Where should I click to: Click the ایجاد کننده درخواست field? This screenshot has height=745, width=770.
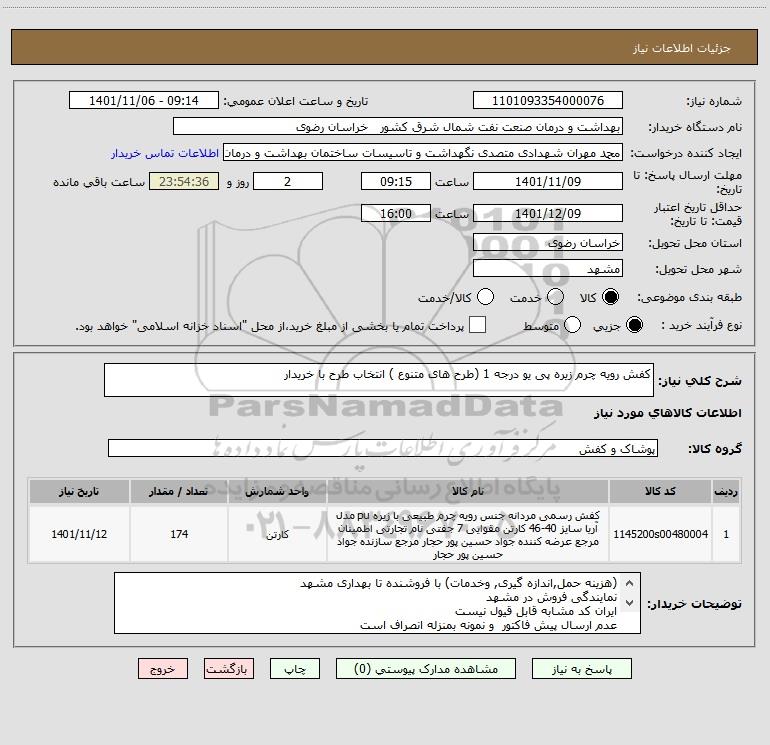click(x=423, y=153)
